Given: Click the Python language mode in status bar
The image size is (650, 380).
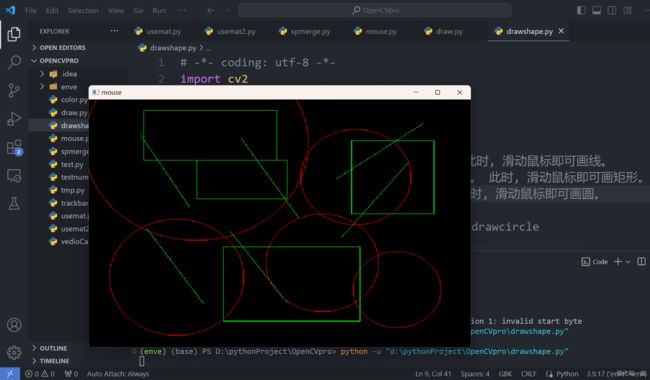Looking at the screenshot, I should (567, 373).
